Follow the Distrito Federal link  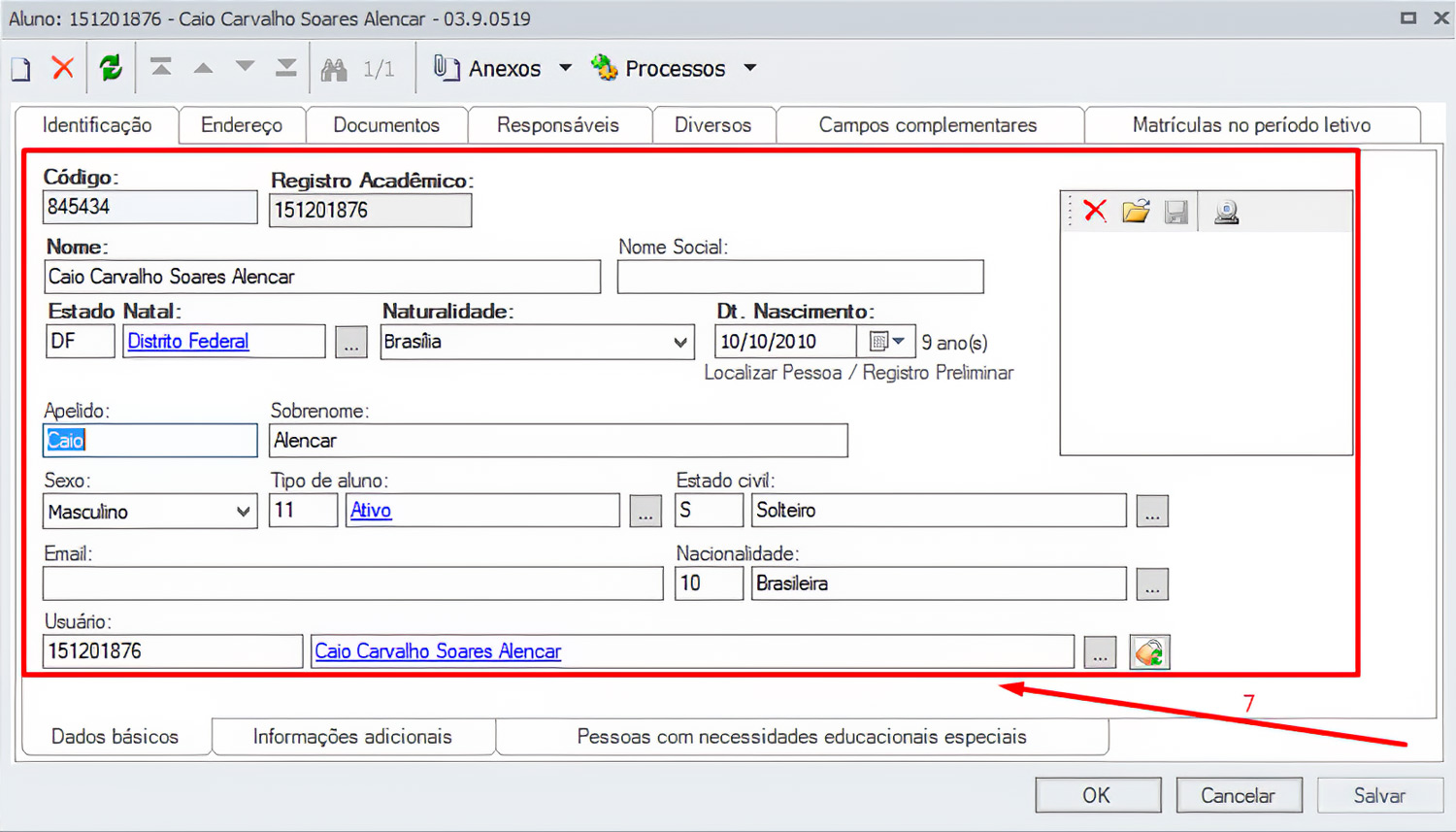[188, 342]
